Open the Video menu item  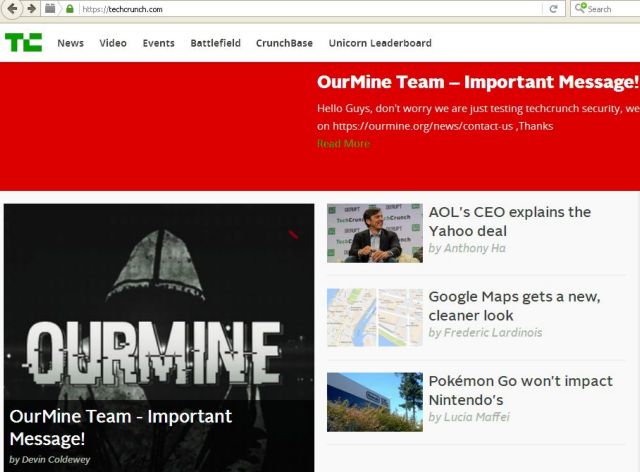(x=113, y=43)
